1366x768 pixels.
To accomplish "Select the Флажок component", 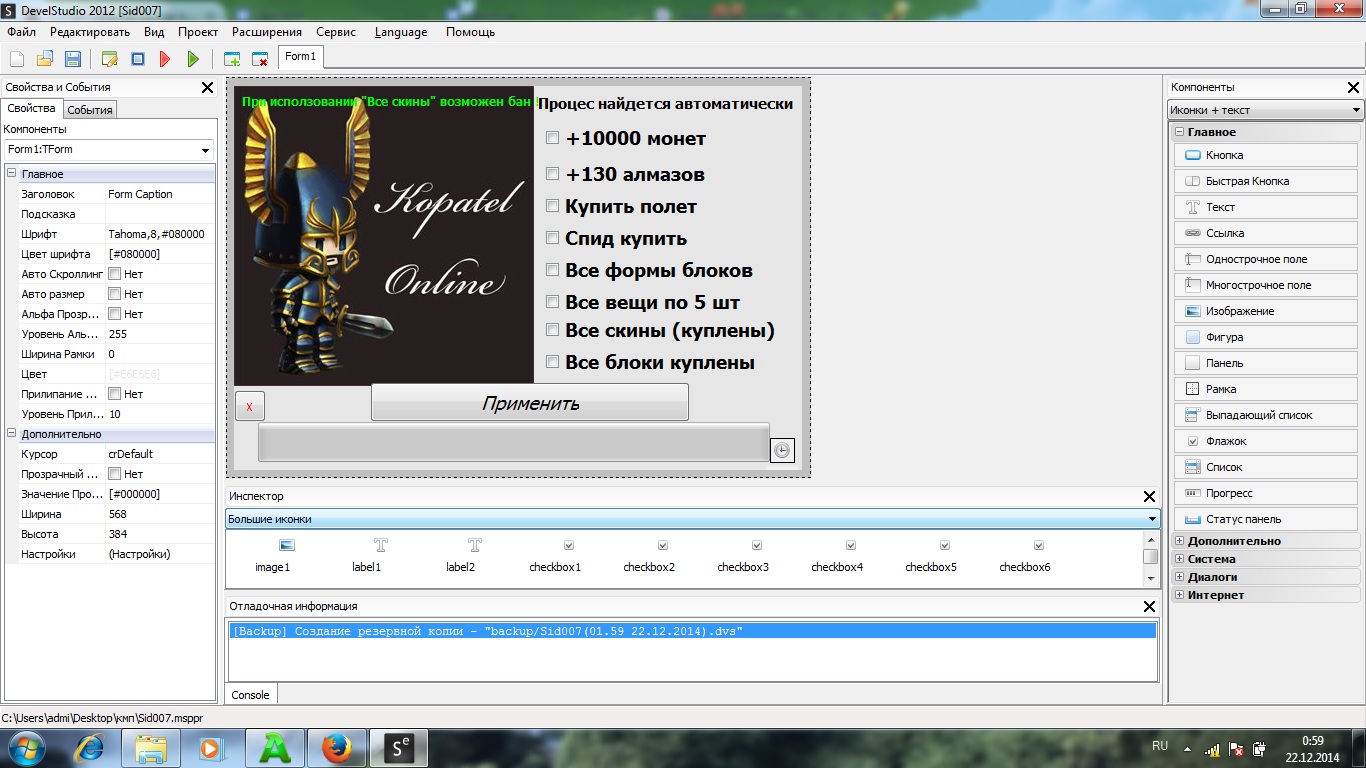I will coord(1266,441).
